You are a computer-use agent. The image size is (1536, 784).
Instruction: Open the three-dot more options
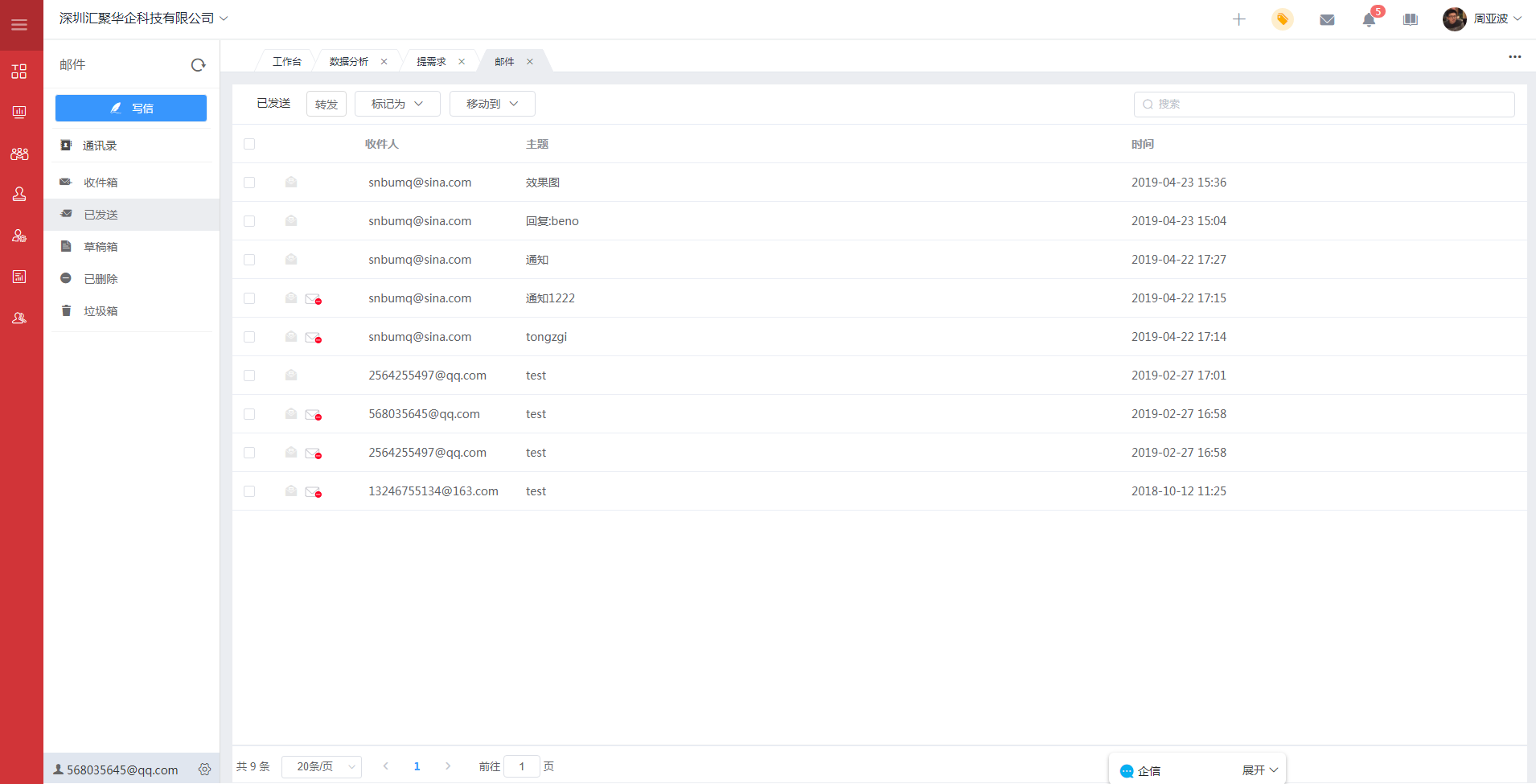click(x=1514, y=56)
